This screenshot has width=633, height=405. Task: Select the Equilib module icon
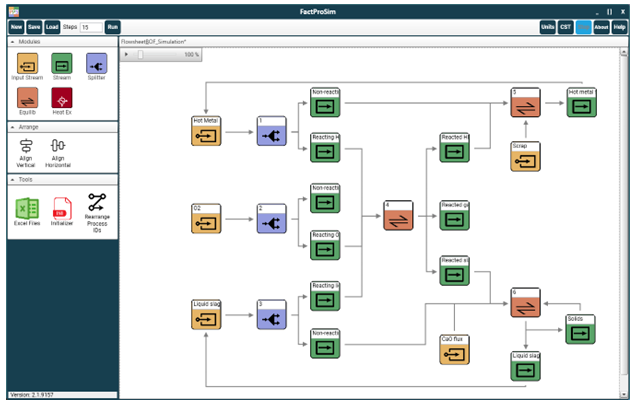pyautogui.click(x=27, y=98)
